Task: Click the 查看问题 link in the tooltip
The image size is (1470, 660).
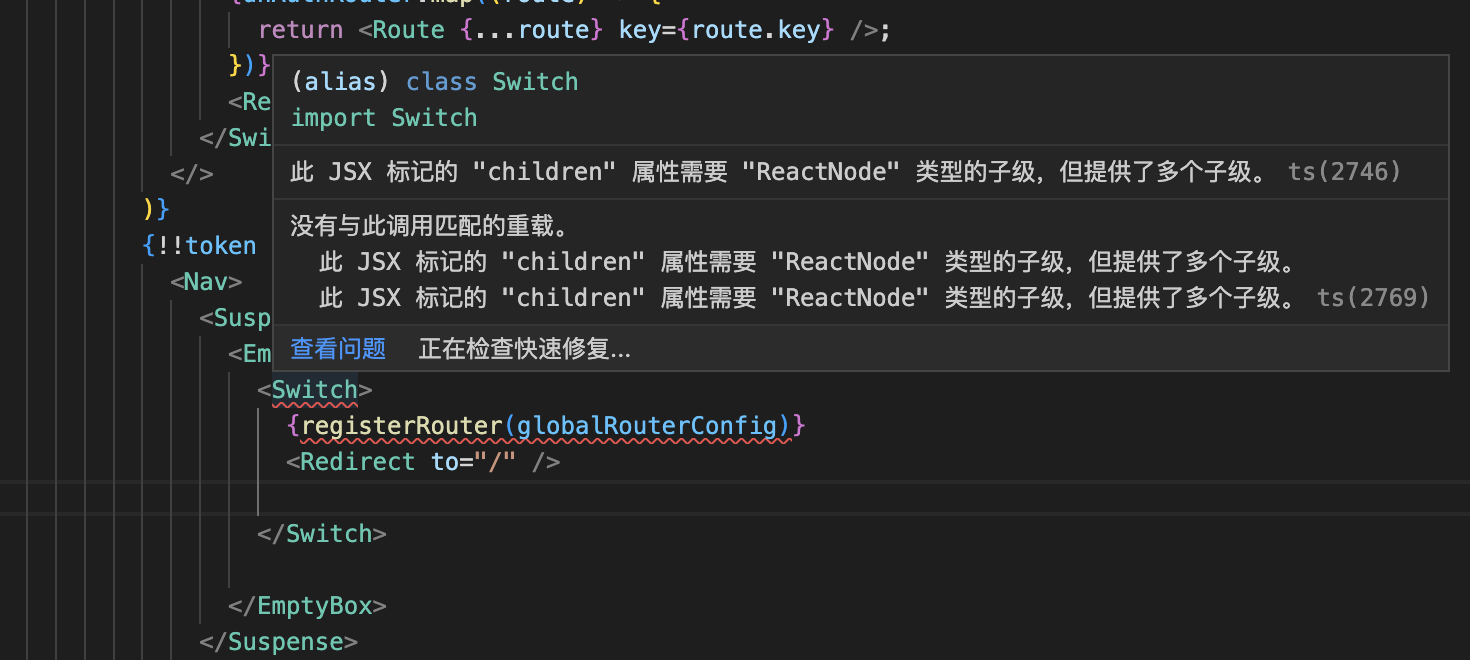Action: click(338, 348)
